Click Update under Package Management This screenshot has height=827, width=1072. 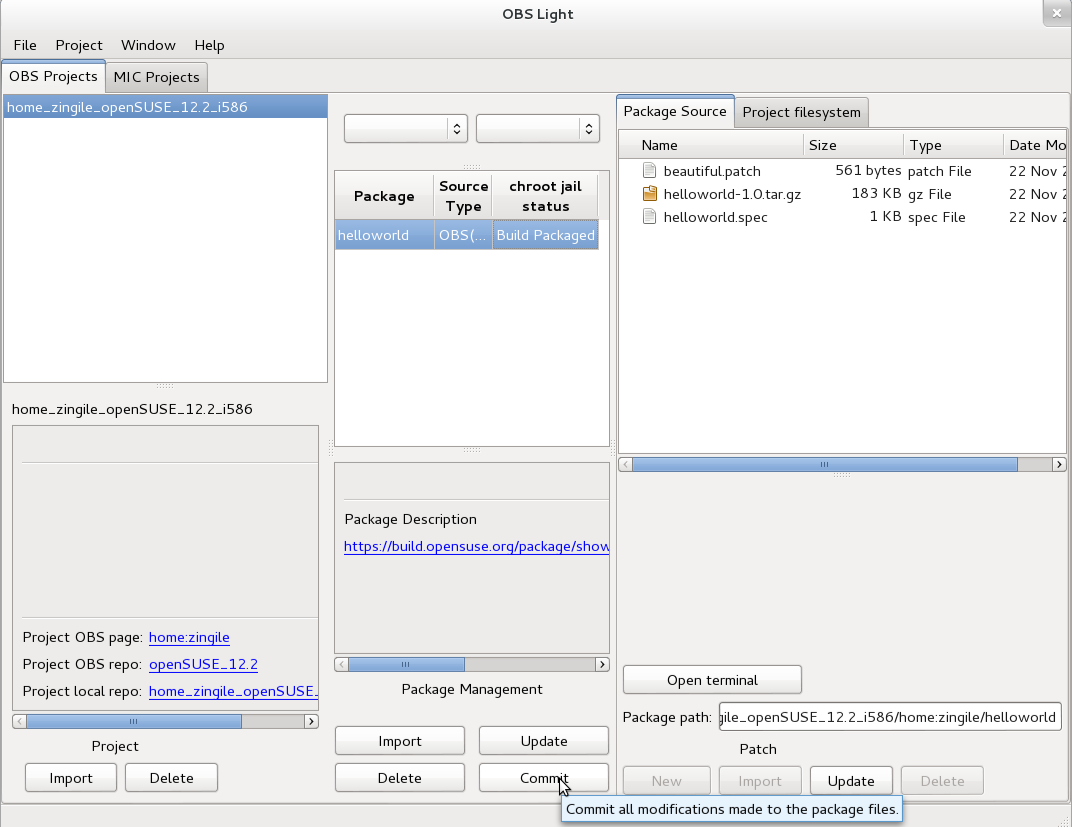point(543,740)
